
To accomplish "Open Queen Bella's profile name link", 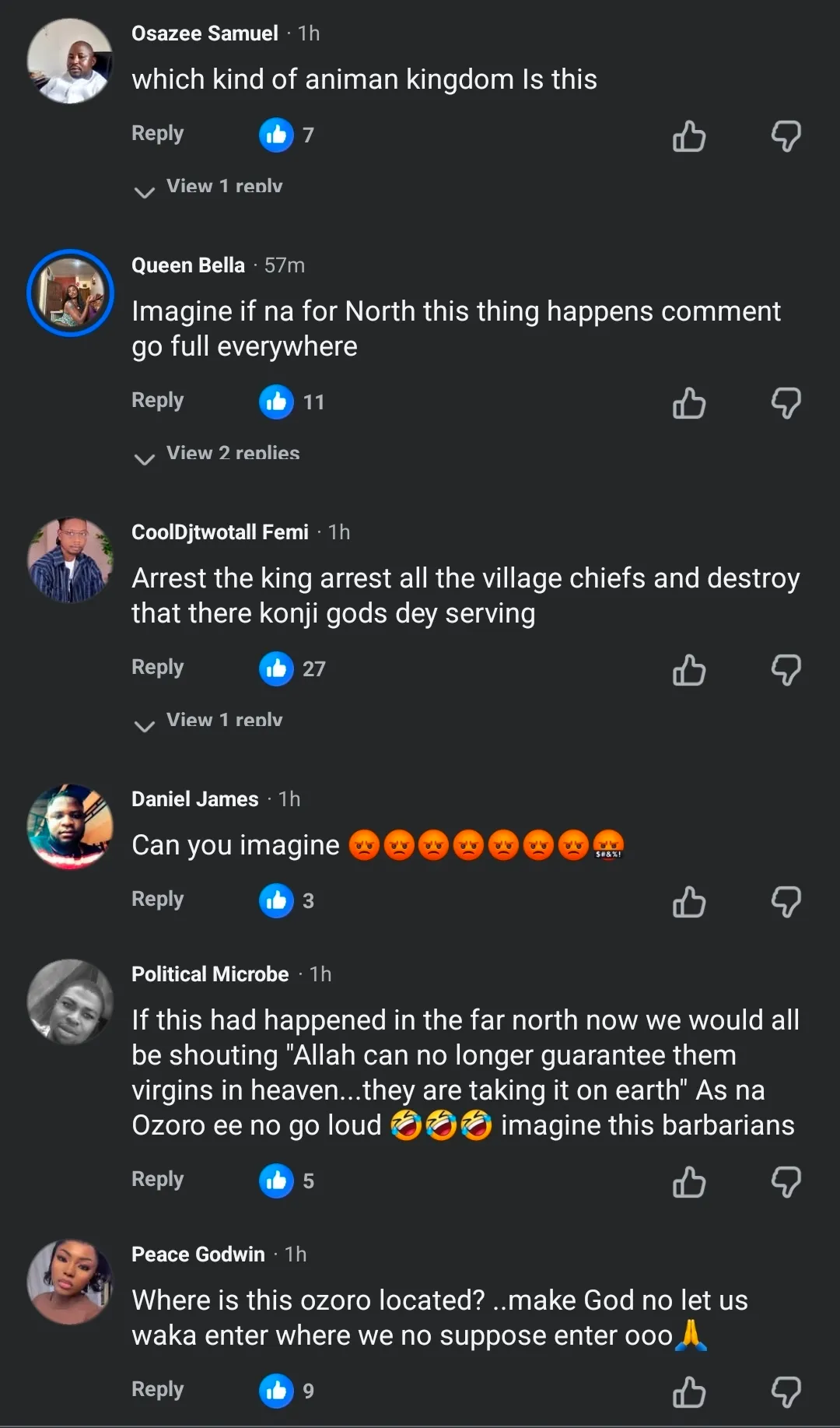I will (x=188, y=265).
